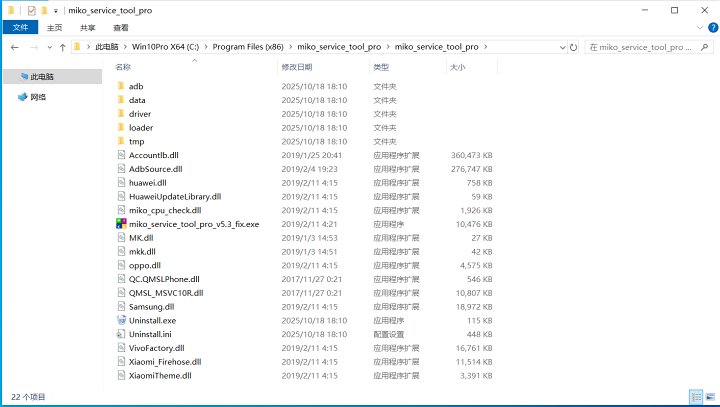Viewport: 720px width, 407px height.
Task: Click the new folder quick access icon
Action: (44, 10)
